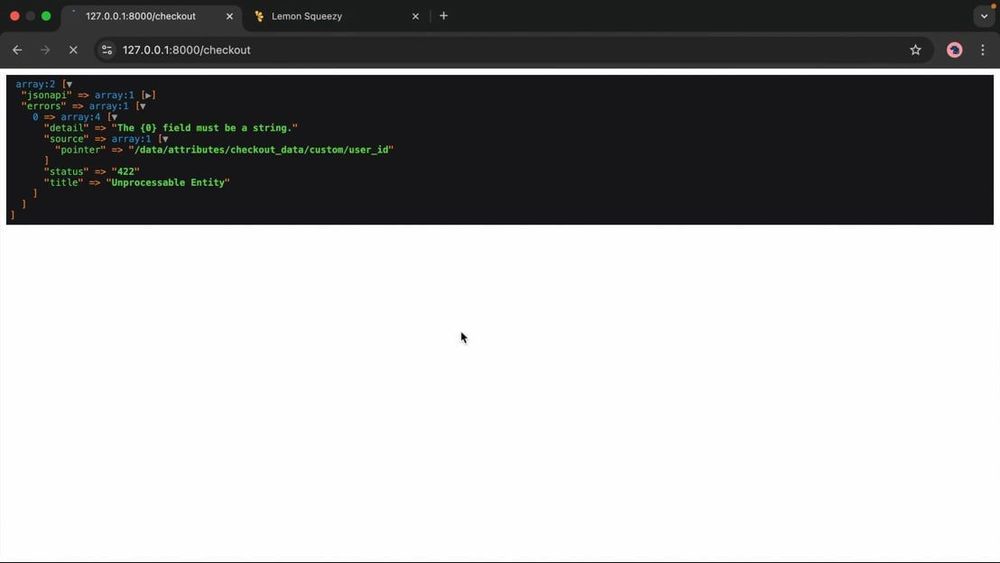Viewport: 1000px width, 563px height.
Task: Close the checkout tab
Action: (230, 17)
